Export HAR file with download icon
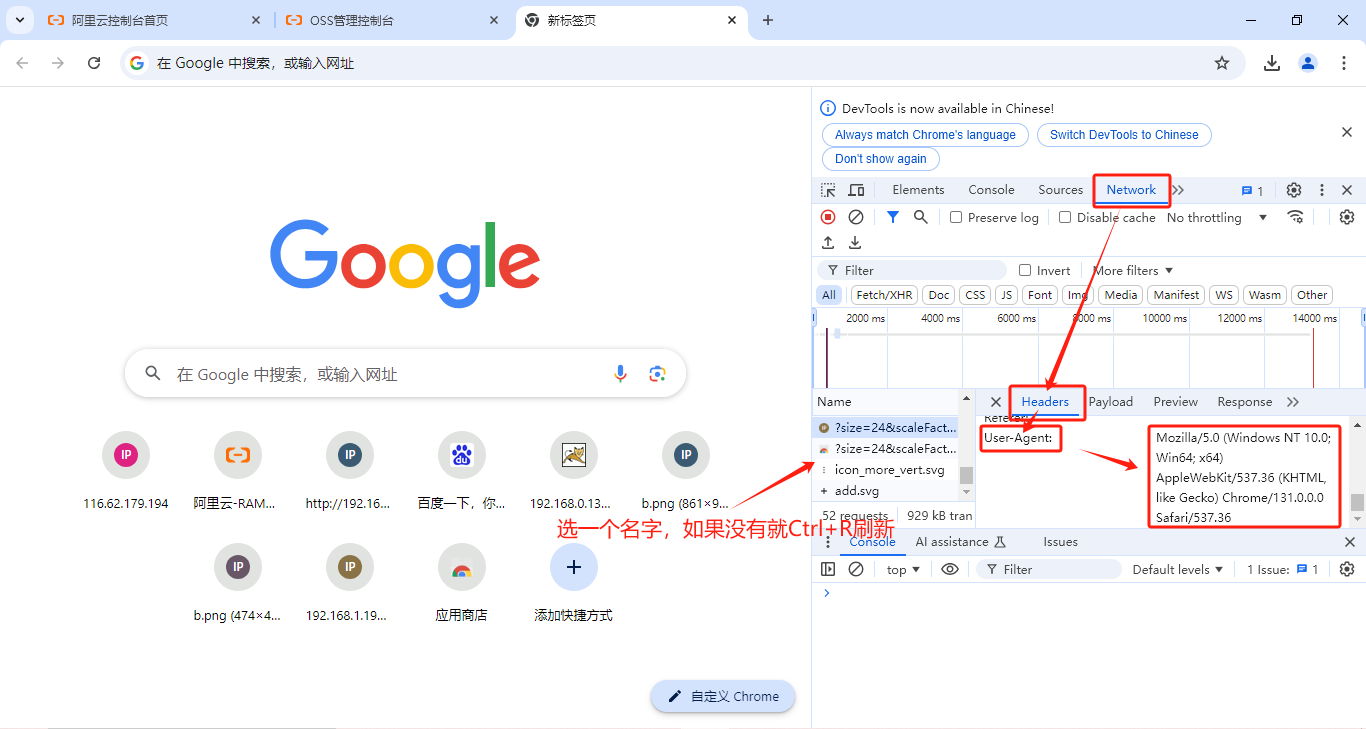1366x729 pixels. tap(855, 243)
